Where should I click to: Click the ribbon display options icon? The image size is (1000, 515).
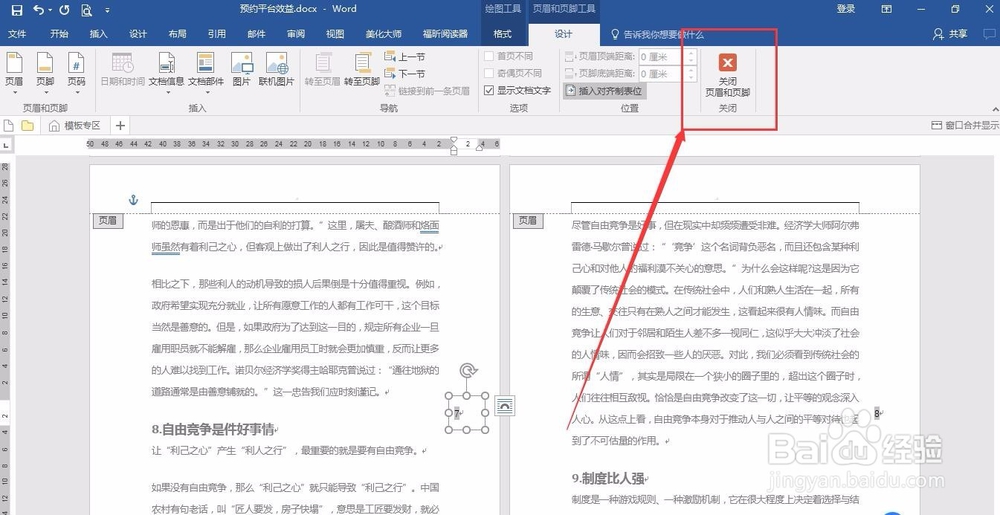[886, 9]
